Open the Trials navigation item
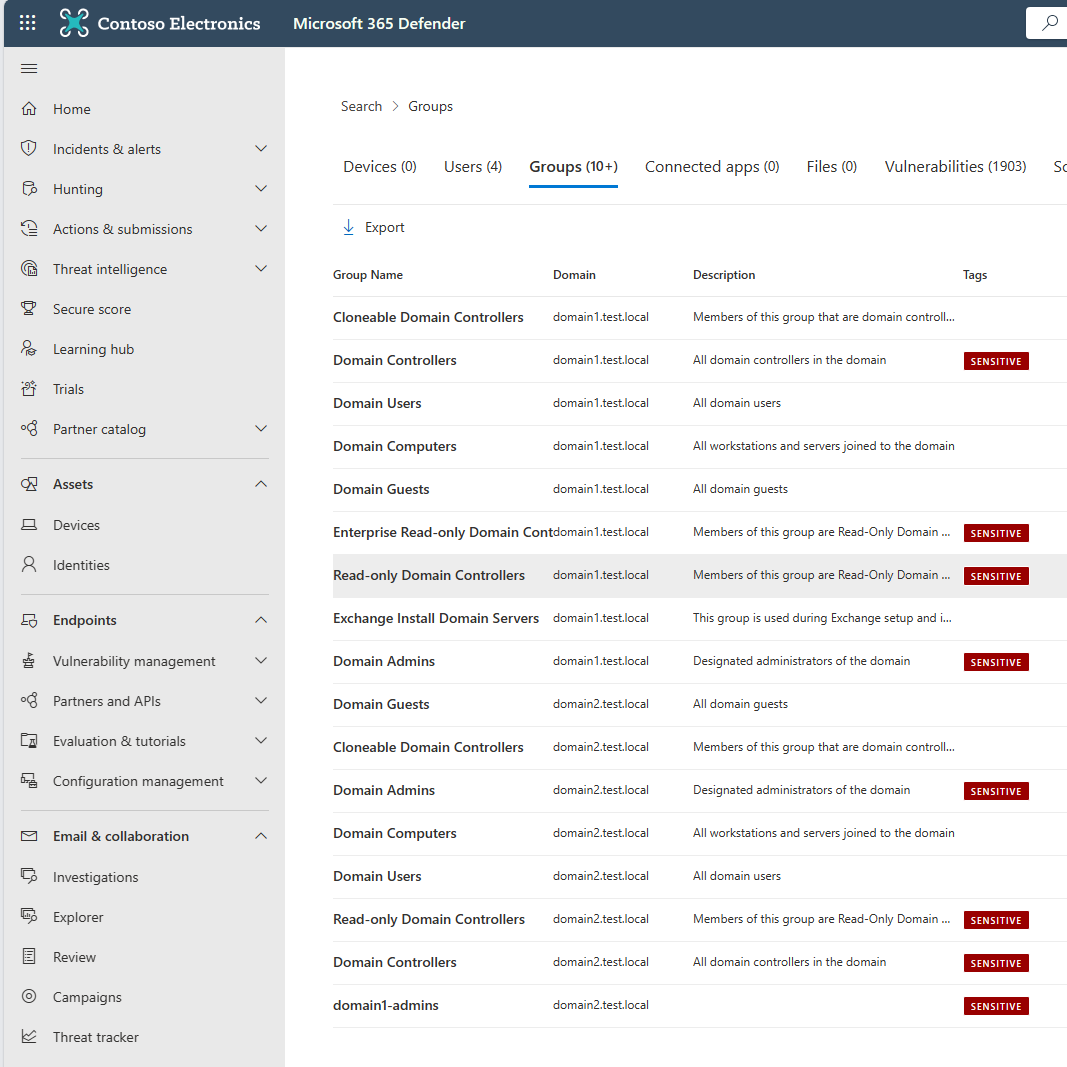The height and width of the screenshot is (1067, 1067). click(68, 389)
